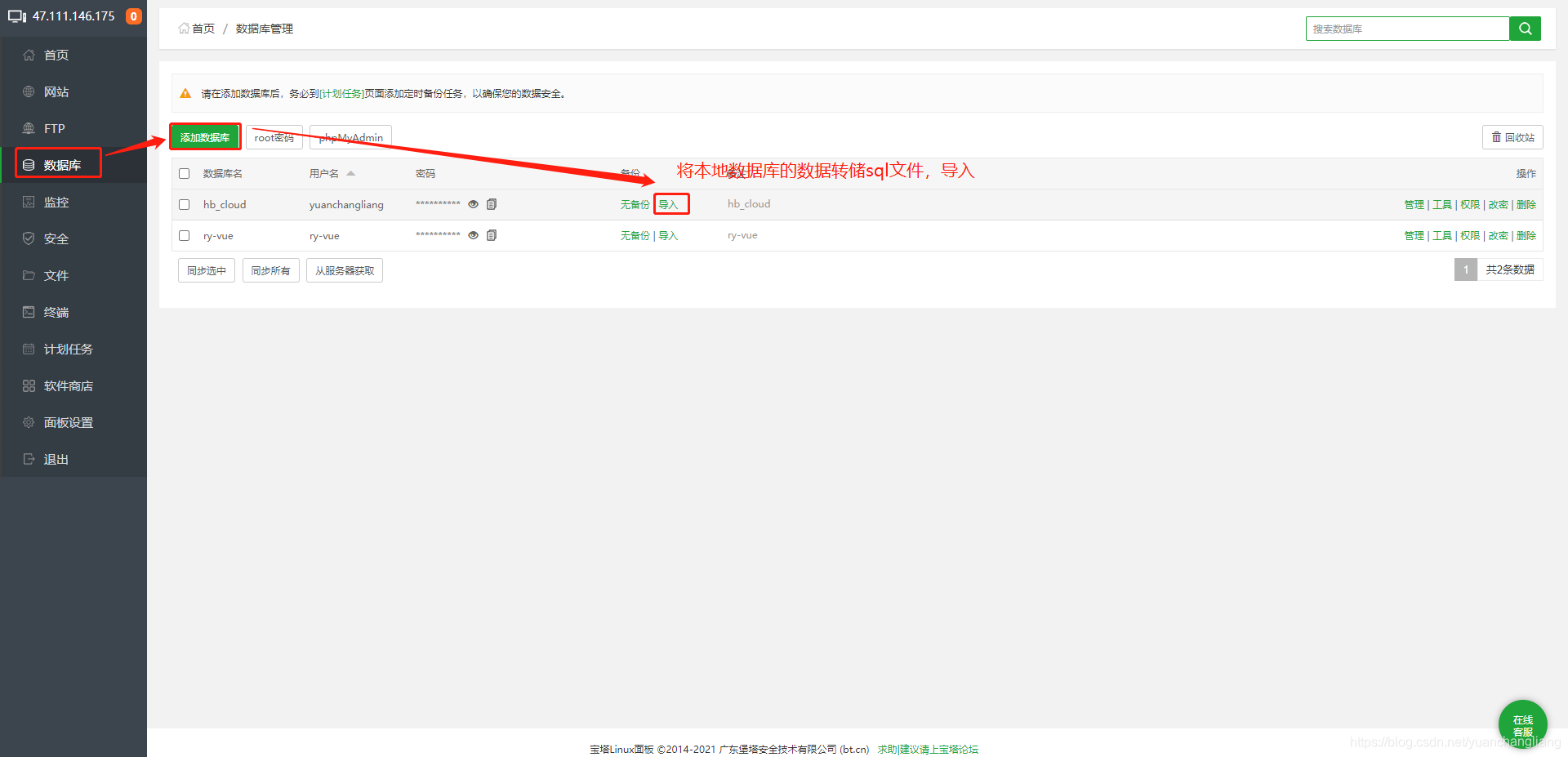Click the warning triangle icon in notice

185,93
